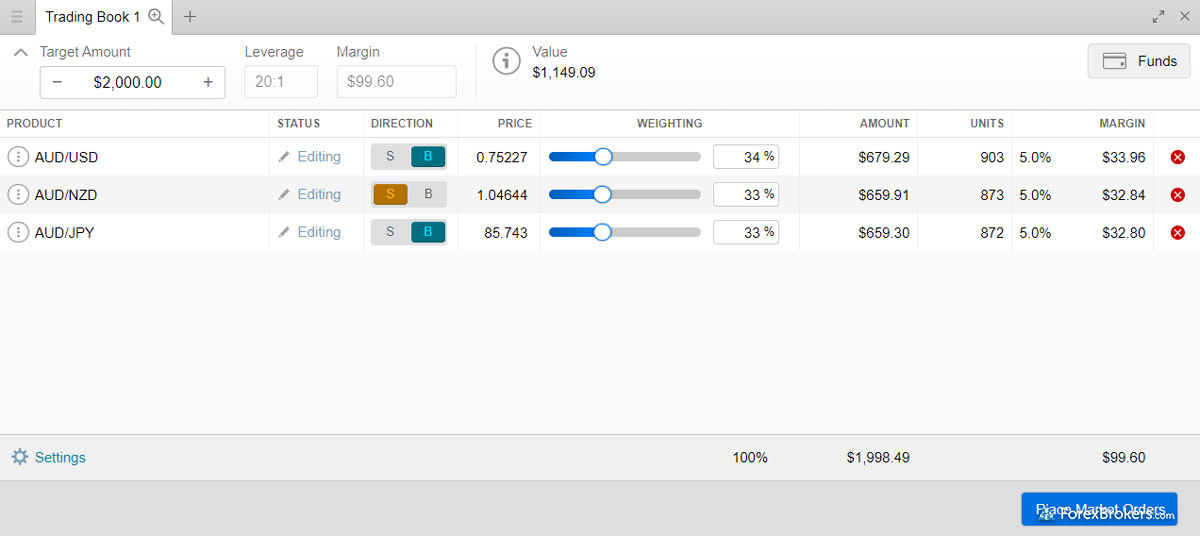Image resolution: width=1200 pixels, height=536 pixels.
Task: Click the info icon beside Value
Action: (507, 61)
